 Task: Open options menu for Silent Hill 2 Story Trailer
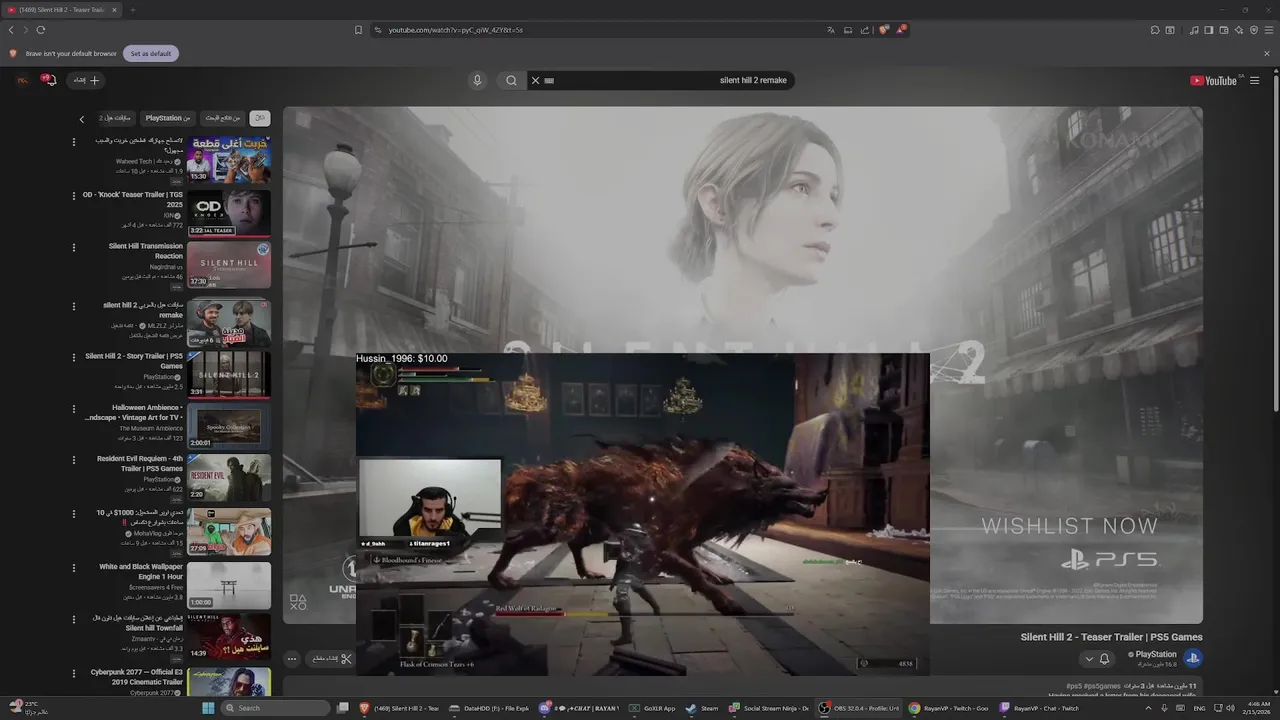coord(73,356)
